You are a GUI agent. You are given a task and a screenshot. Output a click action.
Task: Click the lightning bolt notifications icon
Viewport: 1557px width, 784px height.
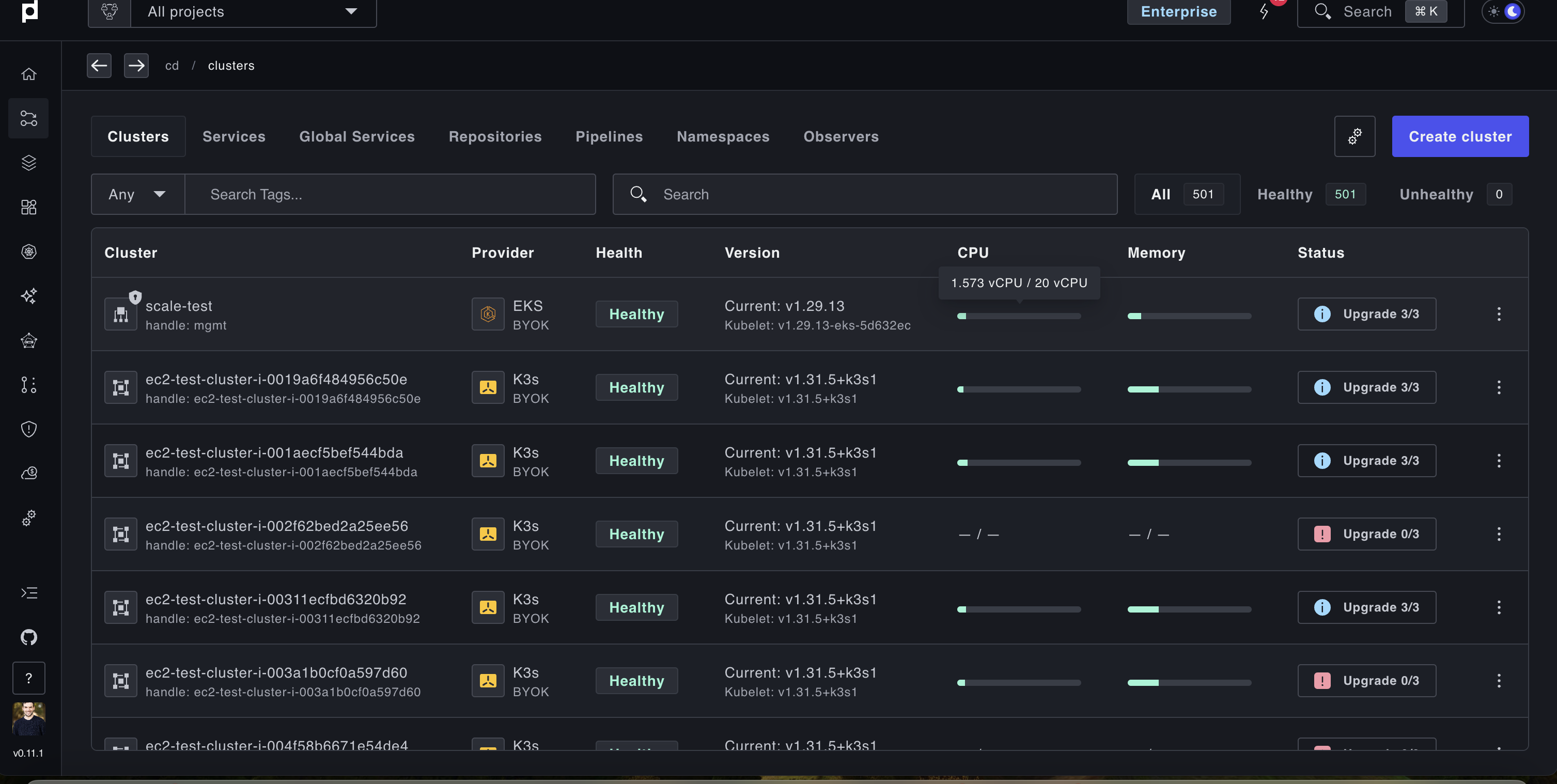point(1264,11)
